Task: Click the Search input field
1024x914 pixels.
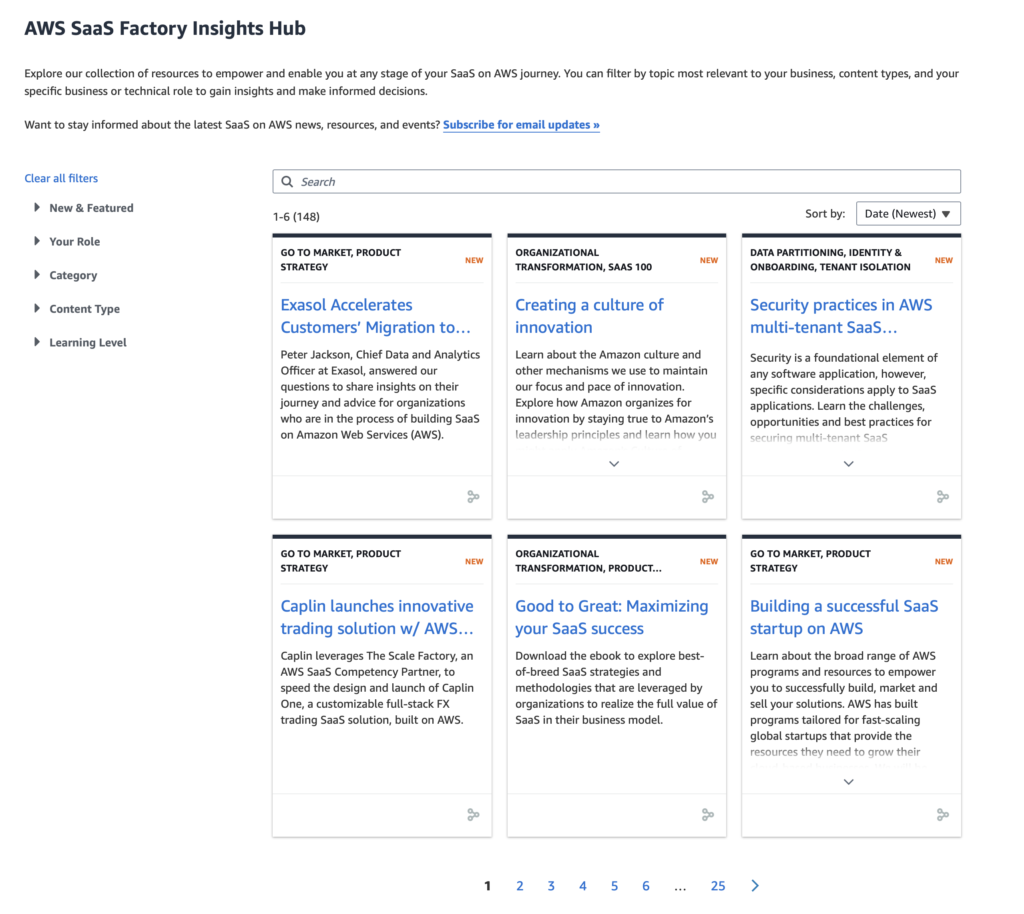Action: (x=616, y=182)
